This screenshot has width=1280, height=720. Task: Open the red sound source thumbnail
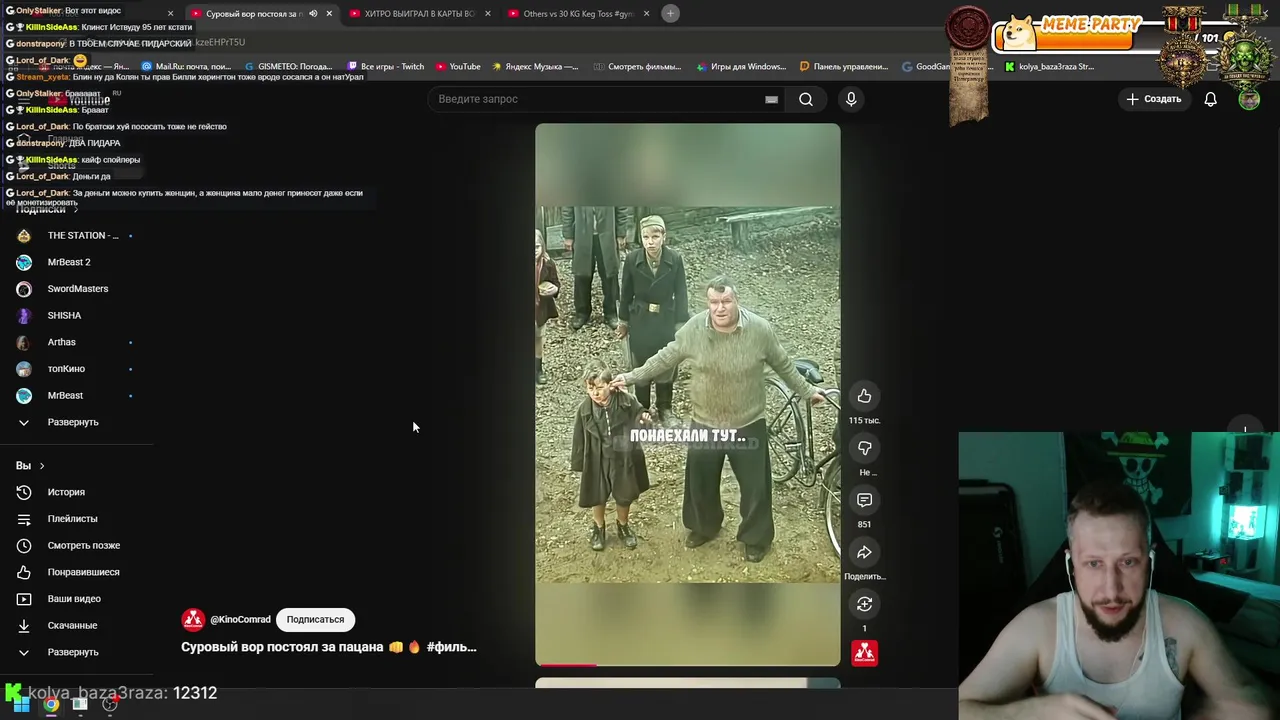tap(864, 653)
